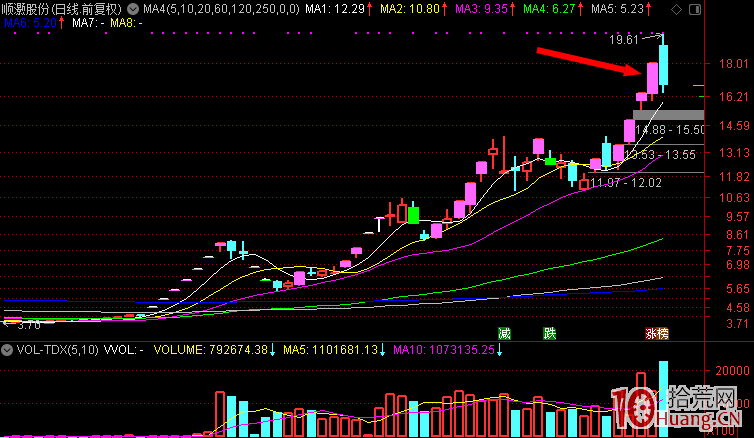Viewport: 754px width, 438px height.
Task: Select the MA7: - label
Action: pos(88,23)
